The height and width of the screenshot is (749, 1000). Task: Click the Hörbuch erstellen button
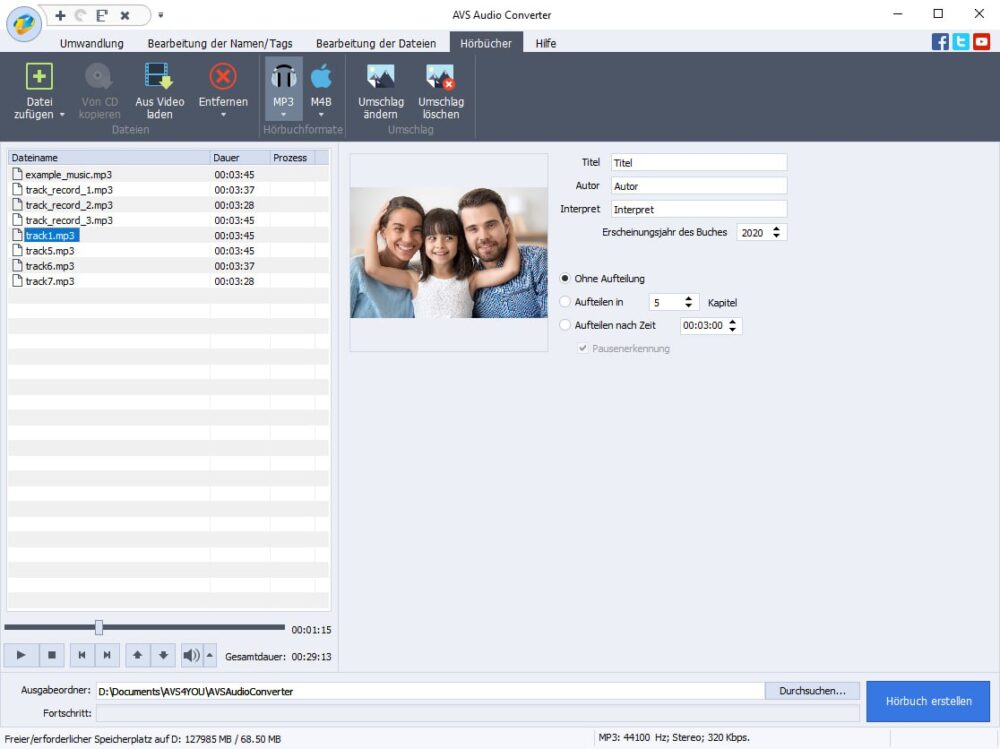(x=928, y=701)
